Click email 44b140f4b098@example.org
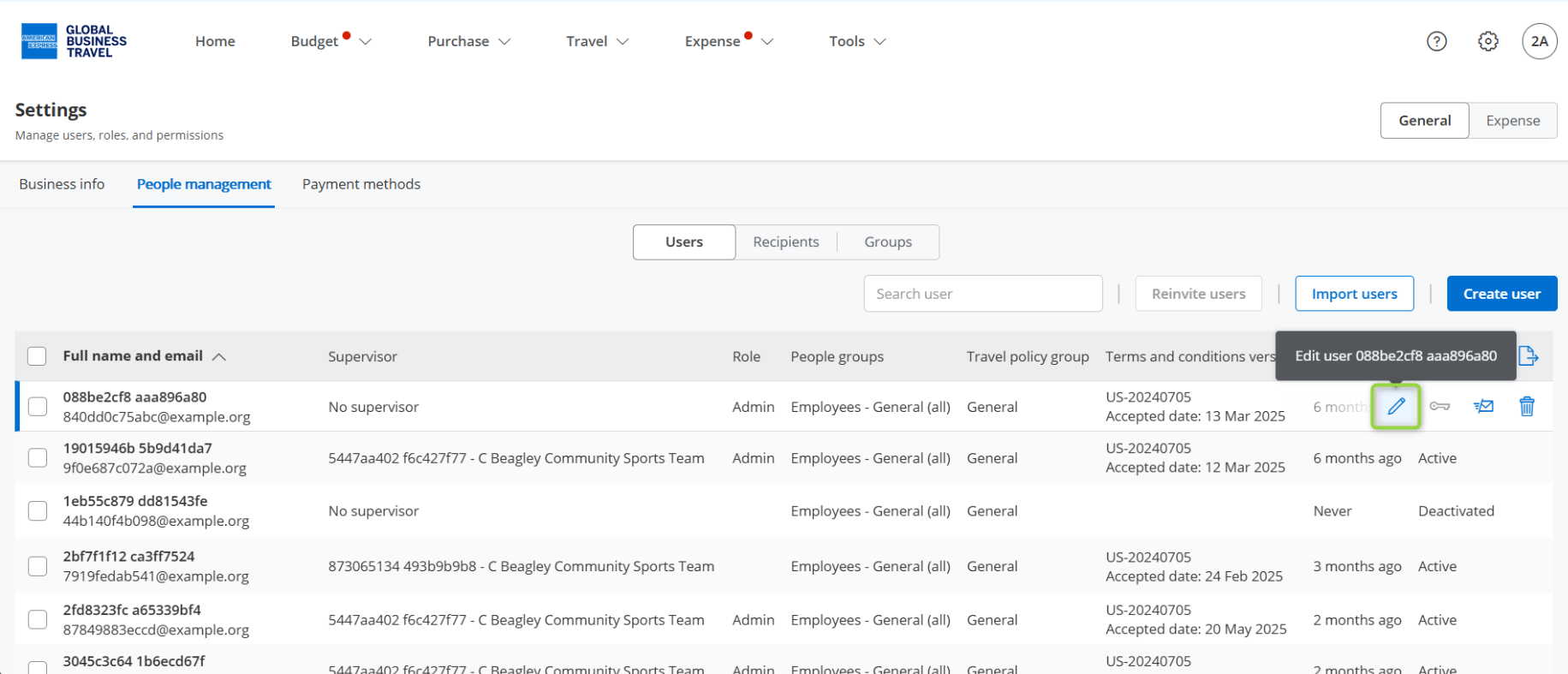 click(x=156, y=521)
